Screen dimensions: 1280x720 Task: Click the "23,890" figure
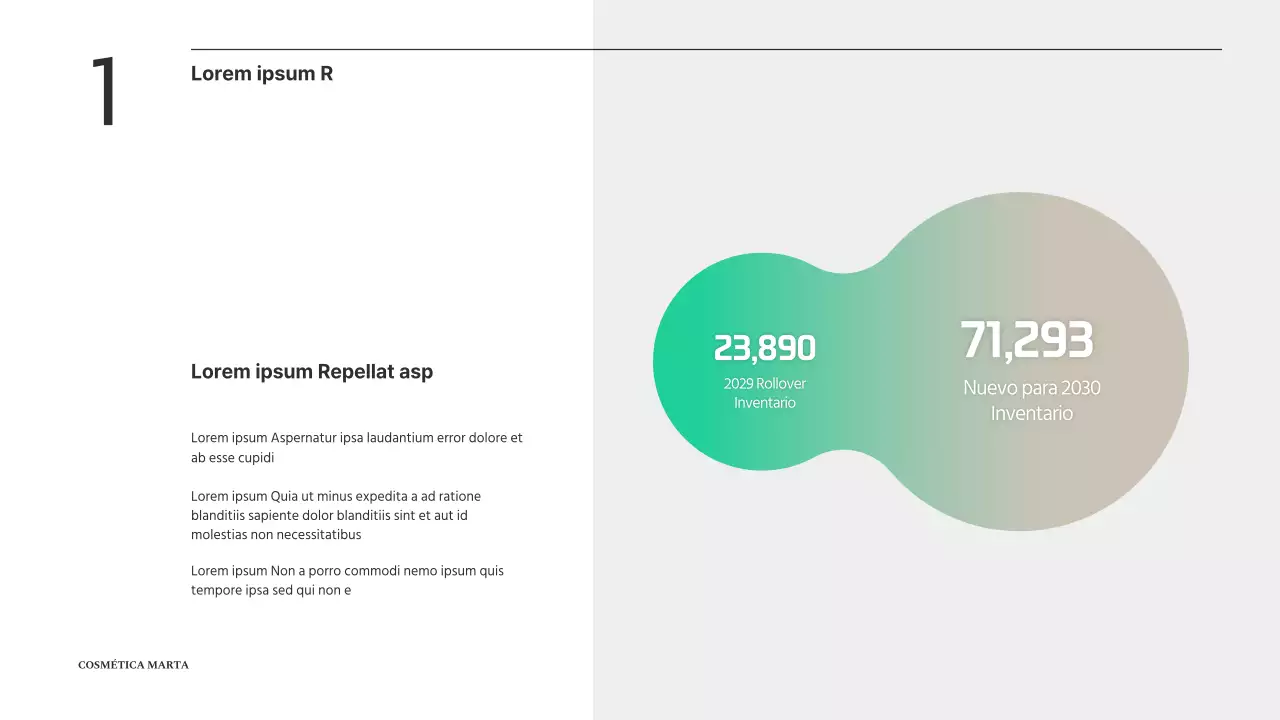(x=765, y=348)
